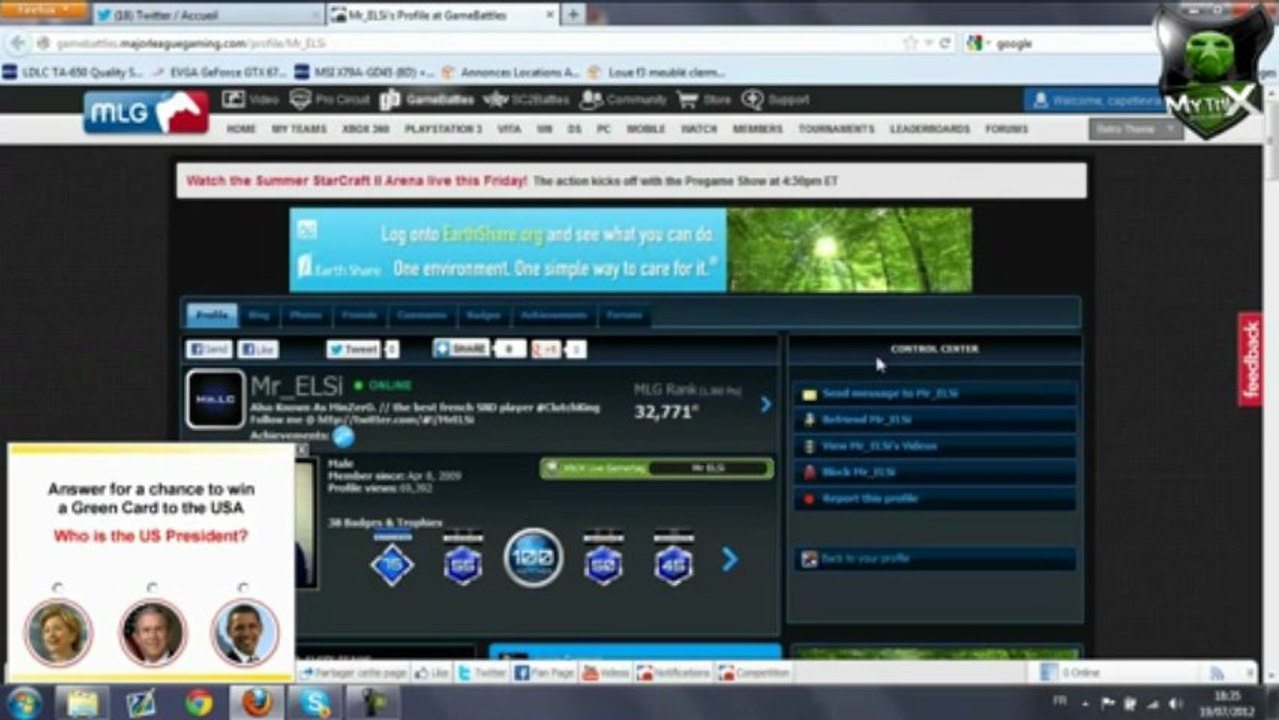The width and height of the screenshot is (1279, 720).
Task: Click the level 45 badge
Action: [x=673, y=565]
